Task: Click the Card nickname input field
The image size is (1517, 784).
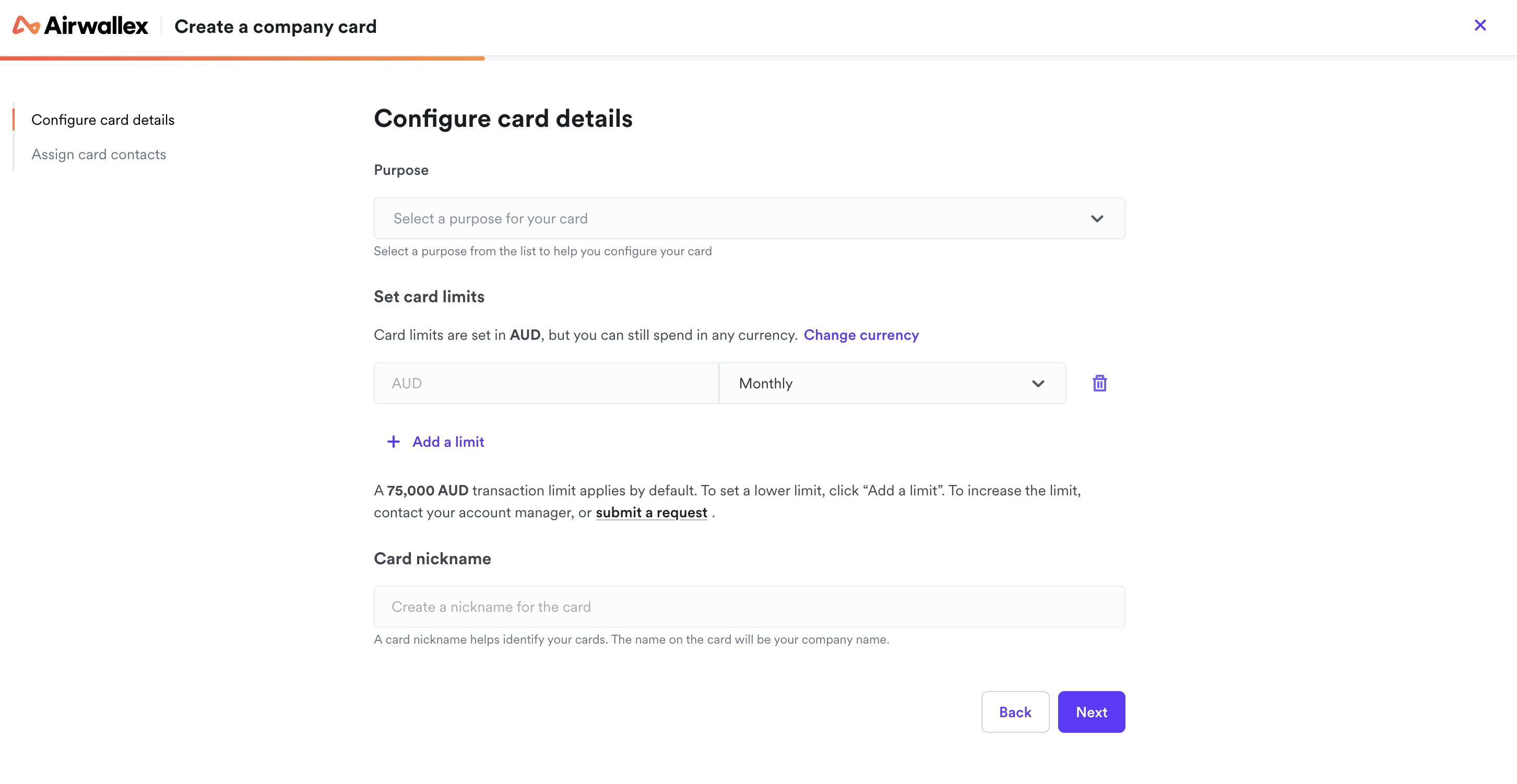Action: [x=749, y=607]
